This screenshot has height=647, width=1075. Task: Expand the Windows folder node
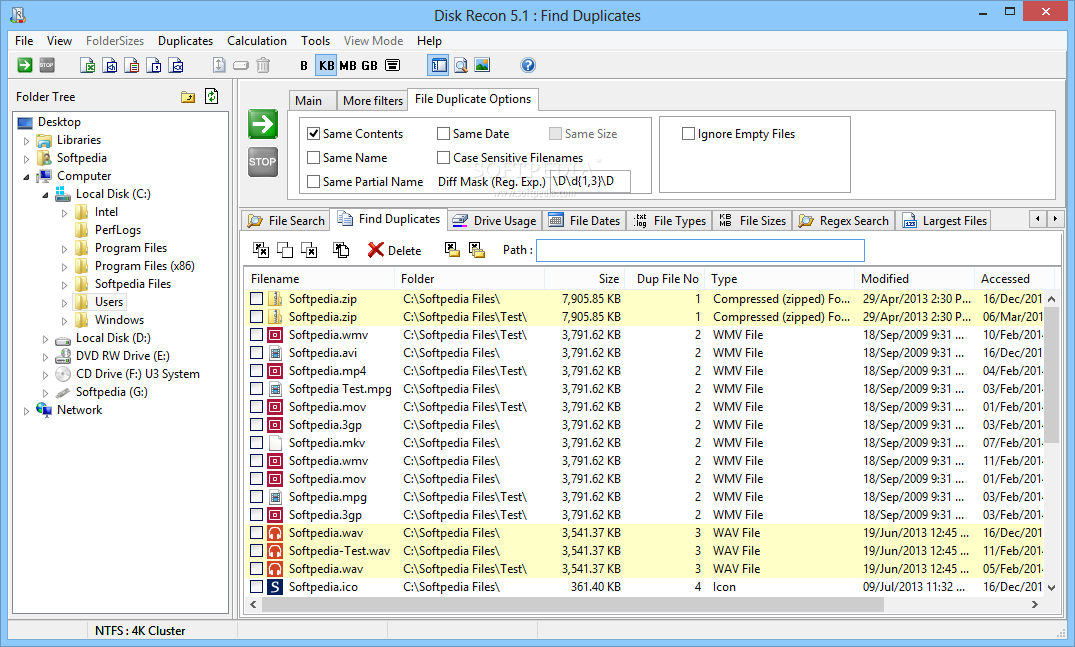click(x=64, y=321)
